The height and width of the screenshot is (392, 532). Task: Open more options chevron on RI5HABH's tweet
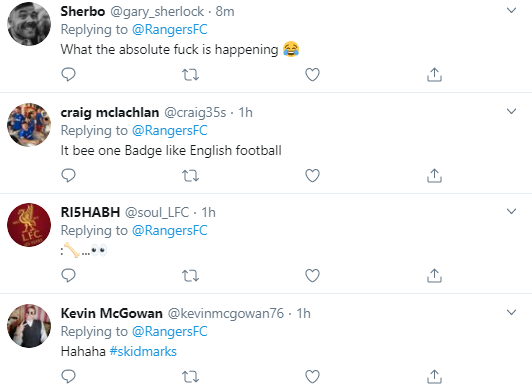click(x=511, y=211)
